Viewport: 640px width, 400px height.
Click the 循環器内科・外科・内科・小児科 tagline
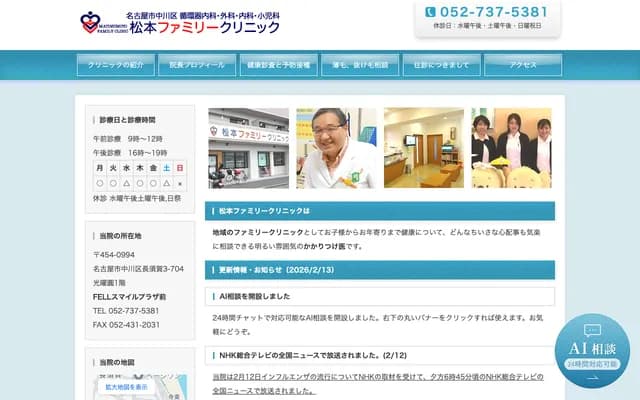pyautogui.click(x=229, y=16)
